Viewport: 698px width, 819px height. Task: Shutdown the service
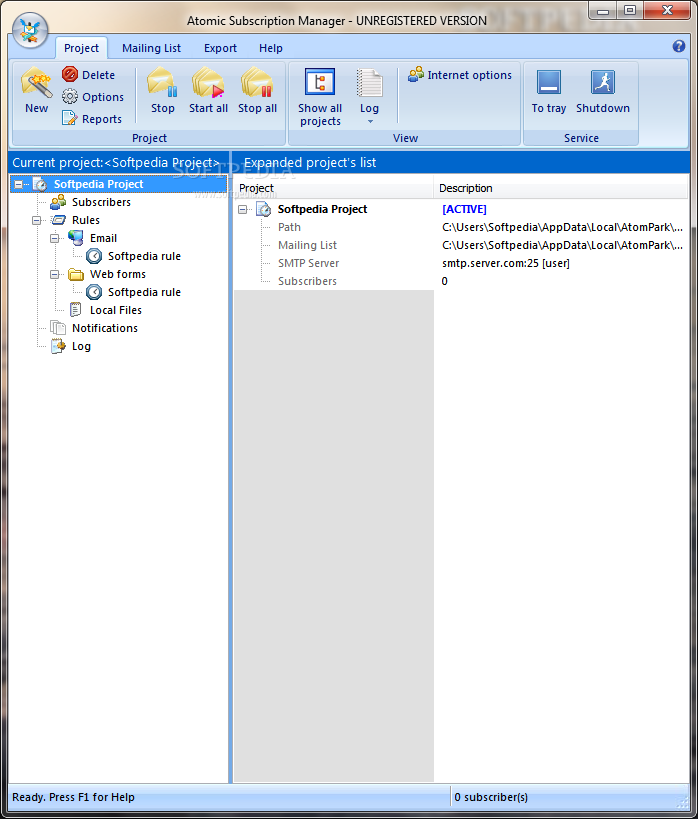(x=603, y=91)
